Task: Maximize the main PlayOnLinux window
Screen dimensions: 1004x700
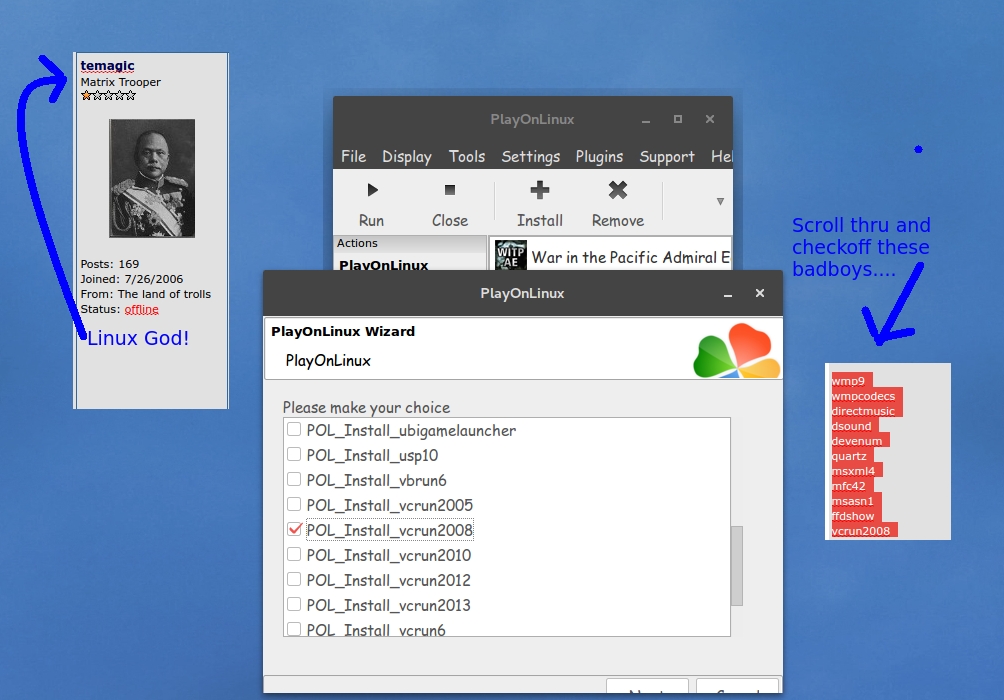Action: 678,119
